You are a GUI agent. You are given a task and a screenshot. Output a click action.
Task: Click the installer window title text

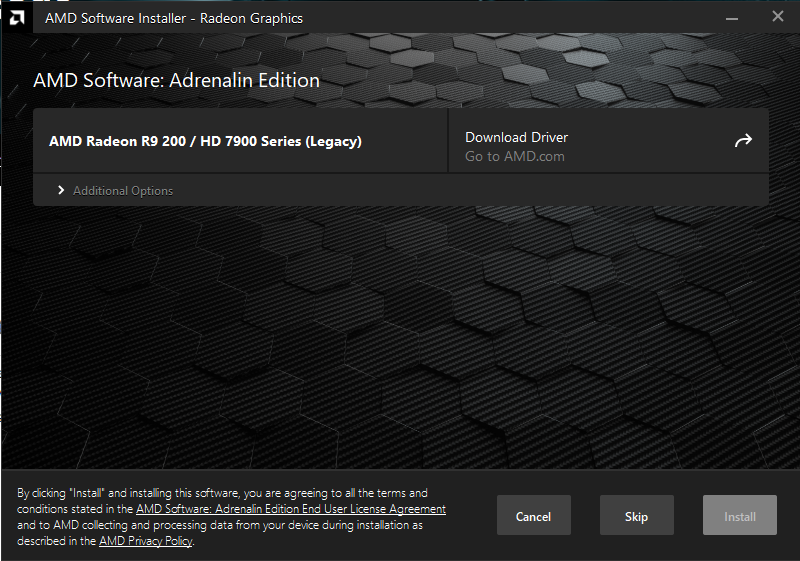(174, 18)
